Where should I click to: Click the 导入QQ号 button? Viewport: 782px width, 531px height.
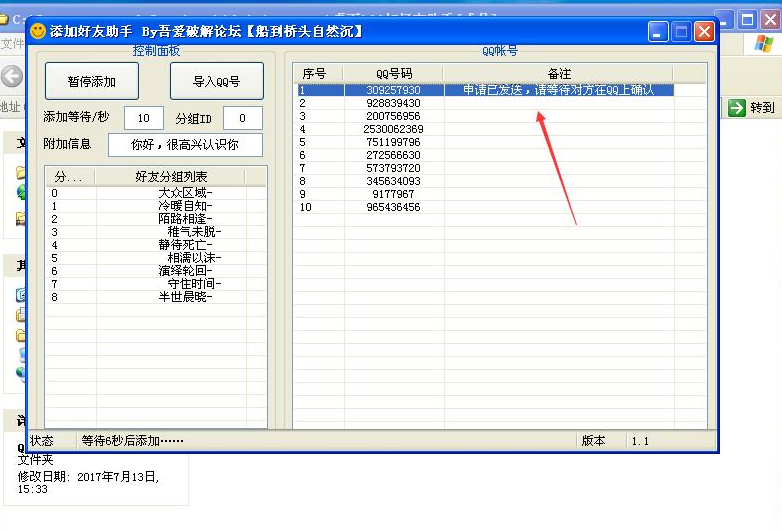[x=216, y=81]
